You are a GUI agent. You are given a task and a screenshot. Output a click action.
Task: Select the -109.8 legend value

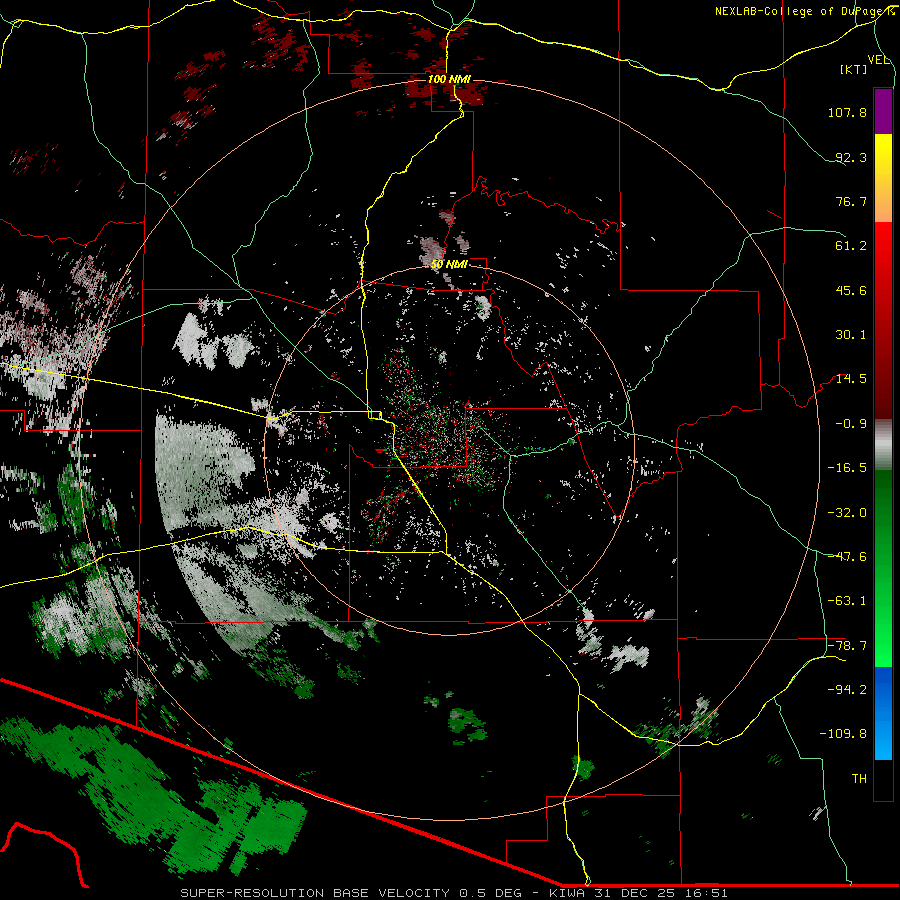843,734
